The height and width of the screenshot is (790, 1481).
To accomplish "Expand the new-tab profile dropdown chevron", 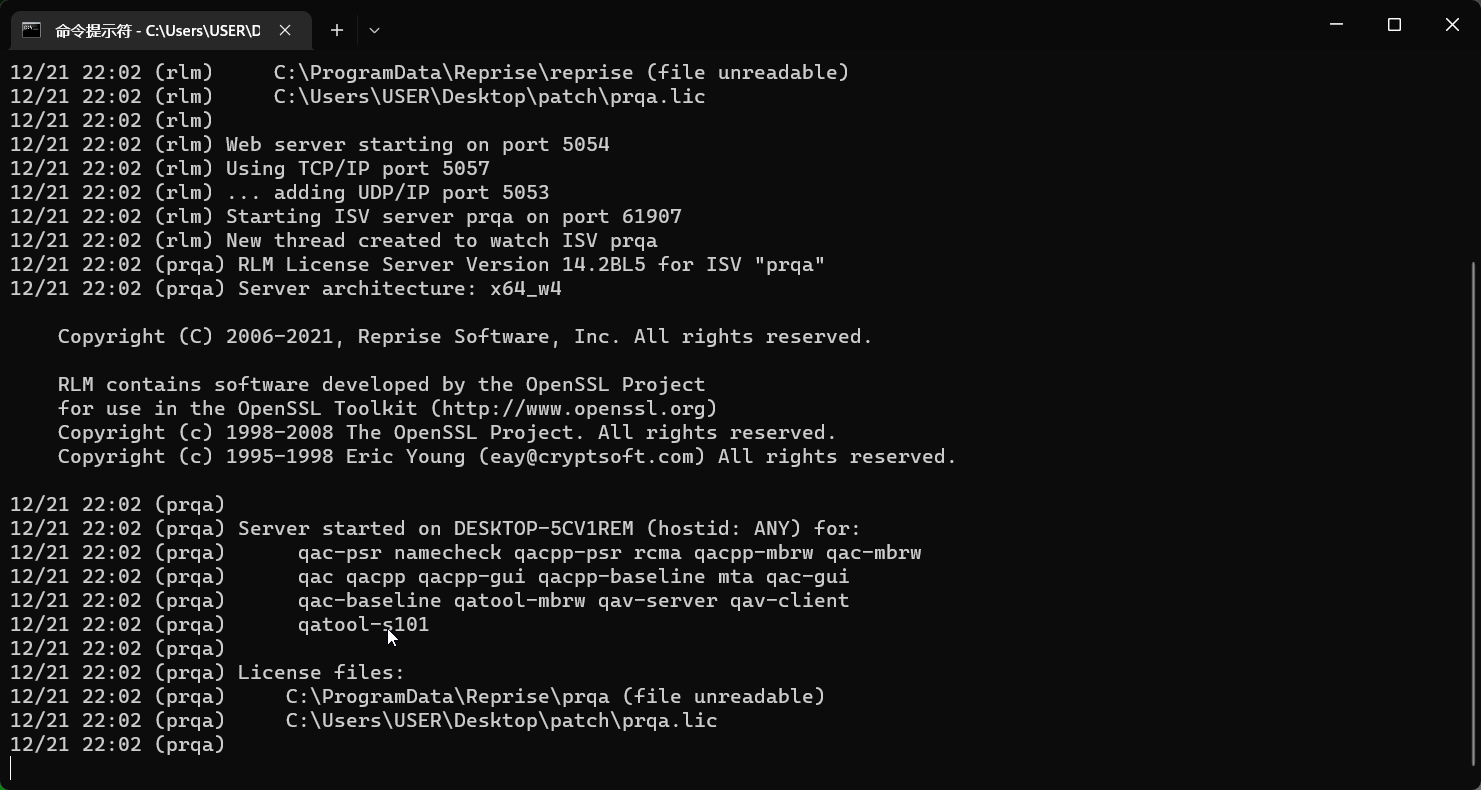I will [x=374, y=30].
